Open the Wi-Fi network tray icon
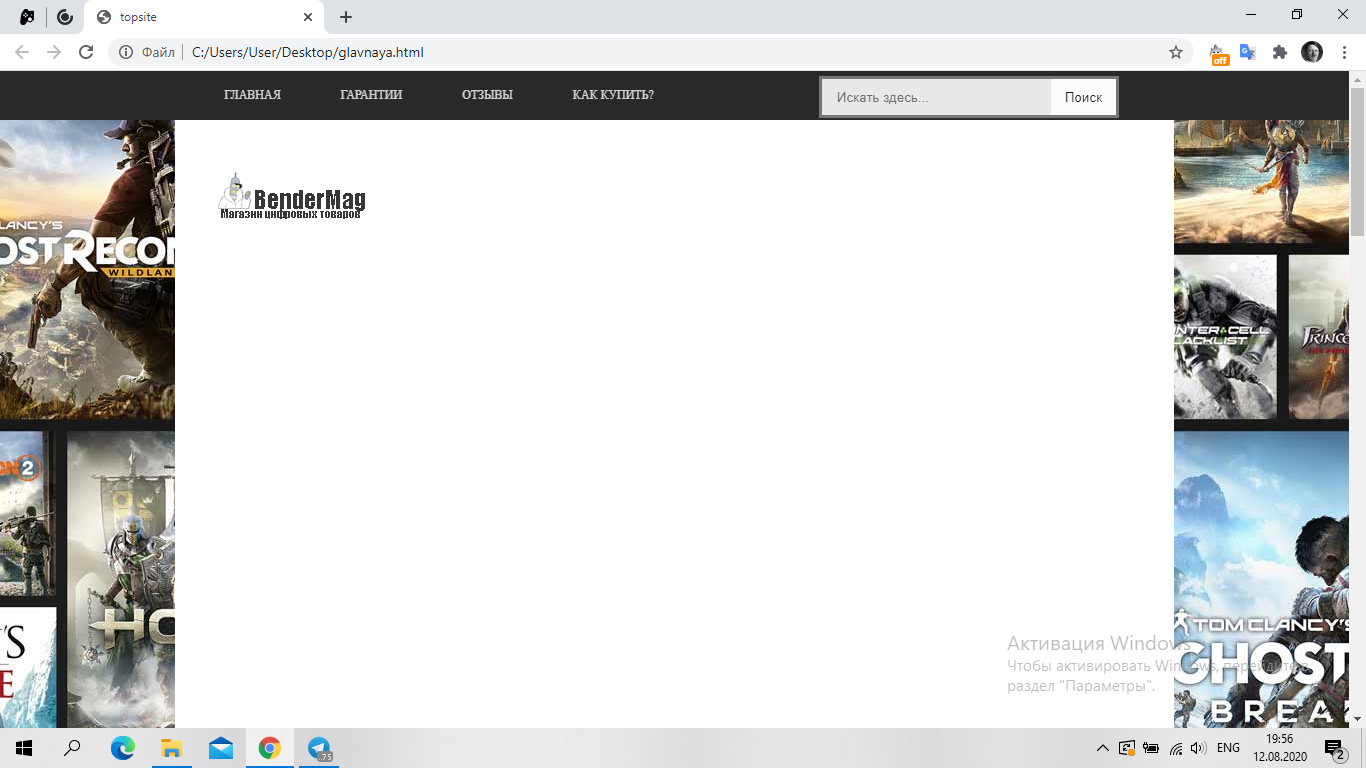Image resolution: width=1366 pixels, height=768 pixels. (x=1176, y=748)
